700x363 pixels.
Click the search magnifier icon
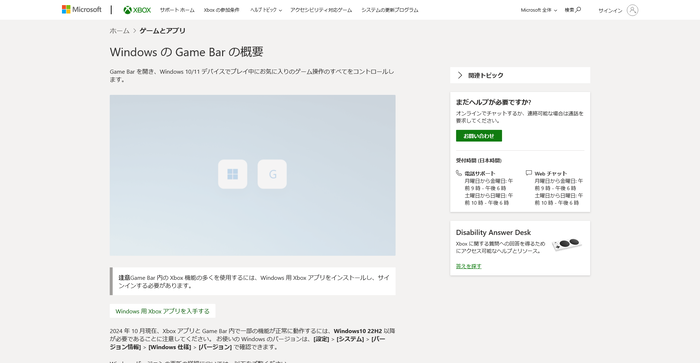coord(578,9)
